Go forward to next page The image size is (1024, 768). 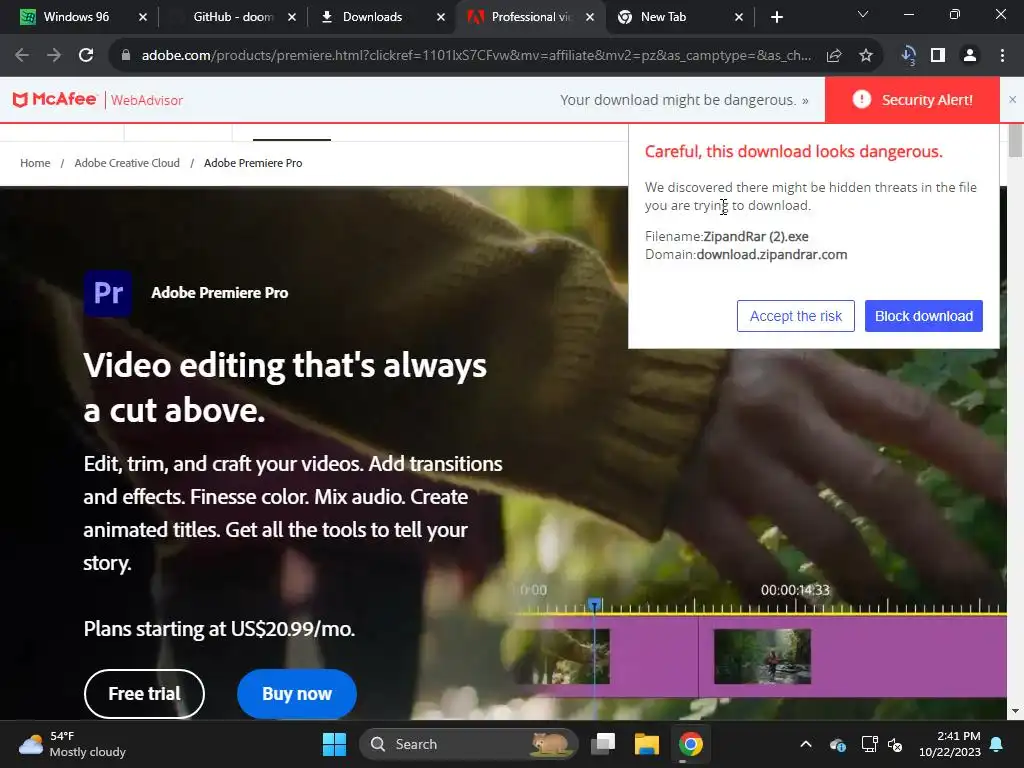pyautogui.click(x=54, y=56)
